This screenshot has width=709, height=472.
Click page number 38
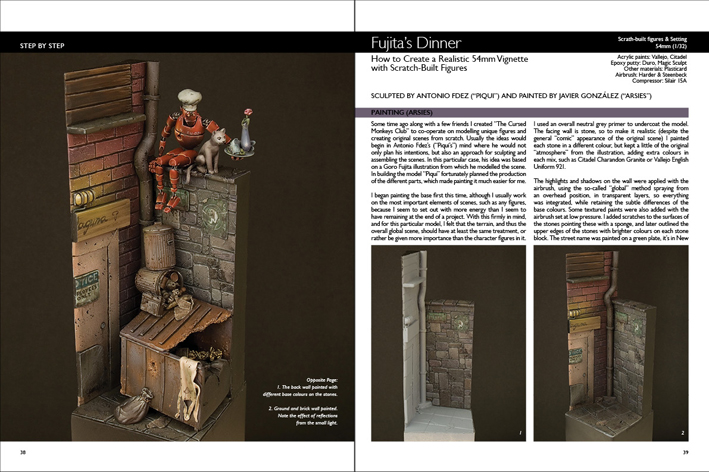point(23,452)
